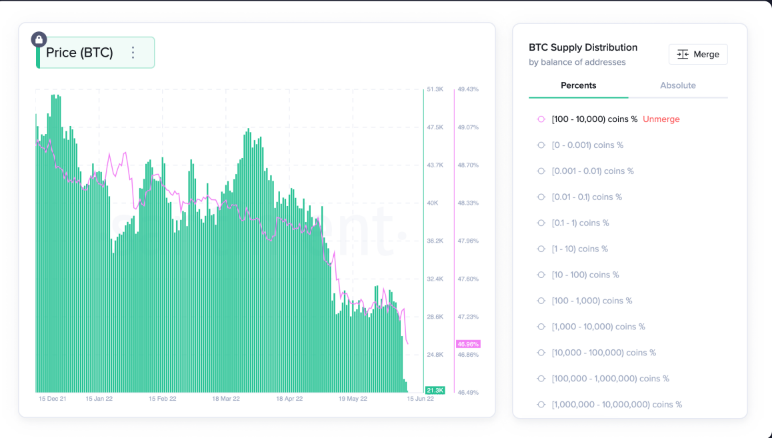Select the Percents tab
Screen dimensions: 772x438
point(578,85)
